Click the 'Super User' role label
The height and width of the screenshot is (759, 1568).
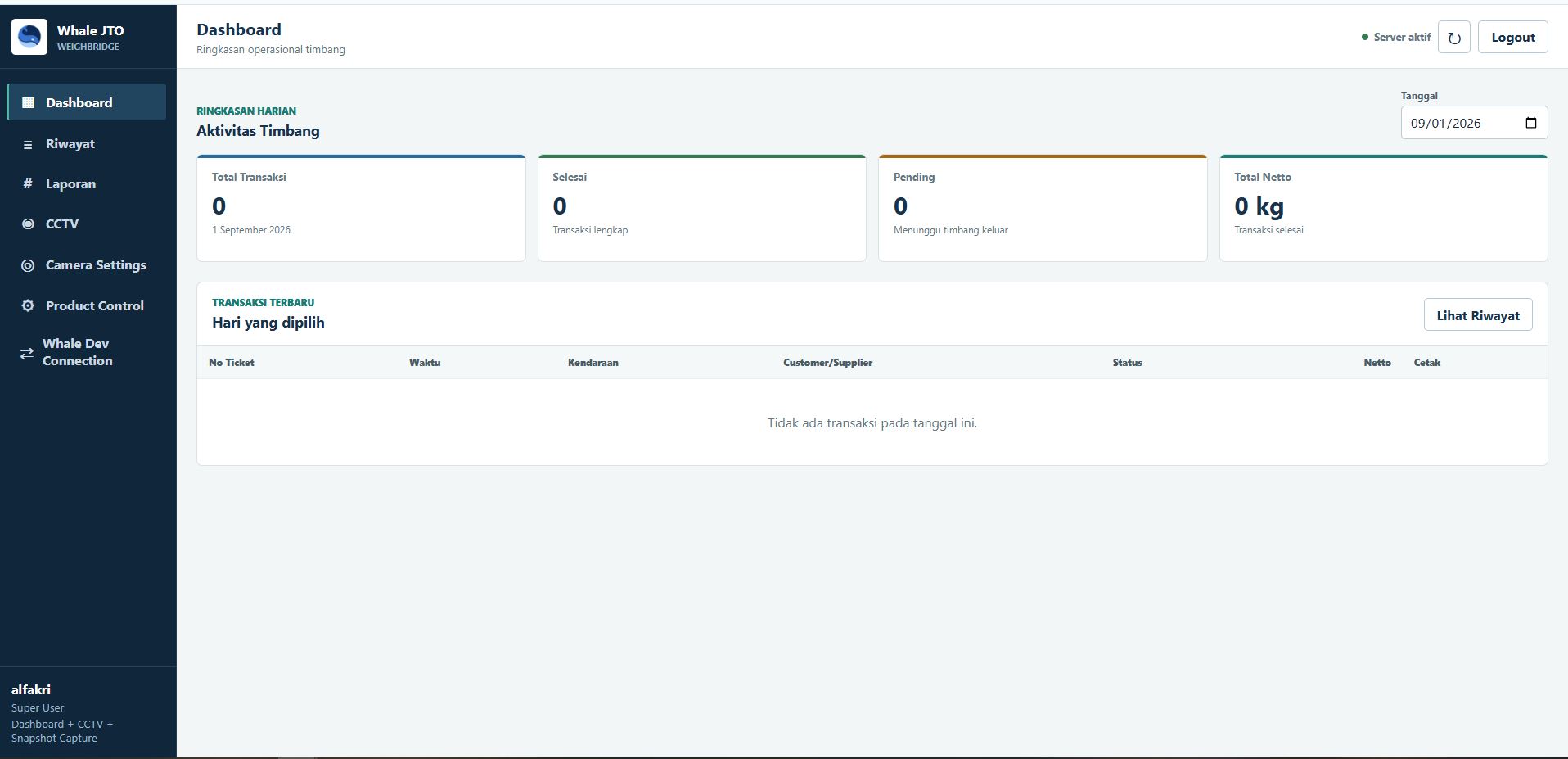pyautogui.click(x=38, y=707)
